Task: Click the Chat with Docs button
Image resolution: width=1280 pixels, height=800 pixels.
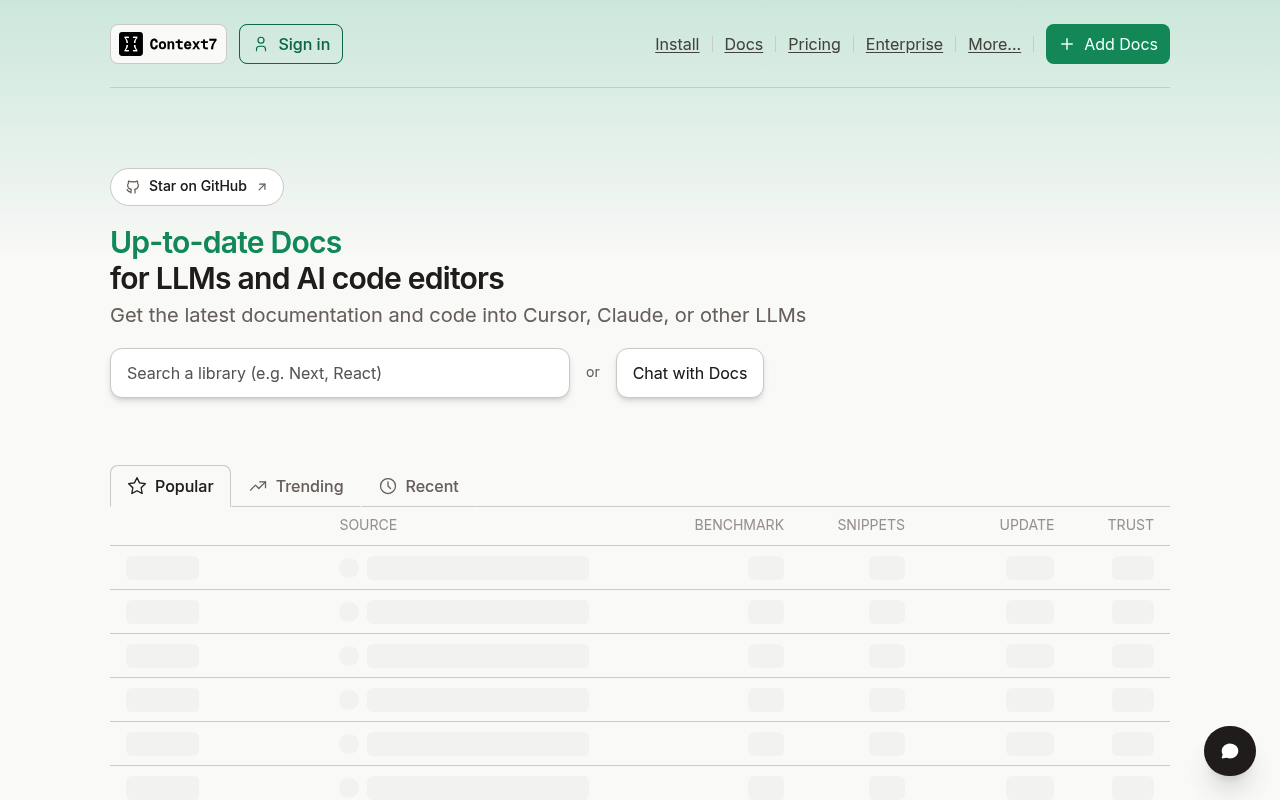Action: point(690,373)
